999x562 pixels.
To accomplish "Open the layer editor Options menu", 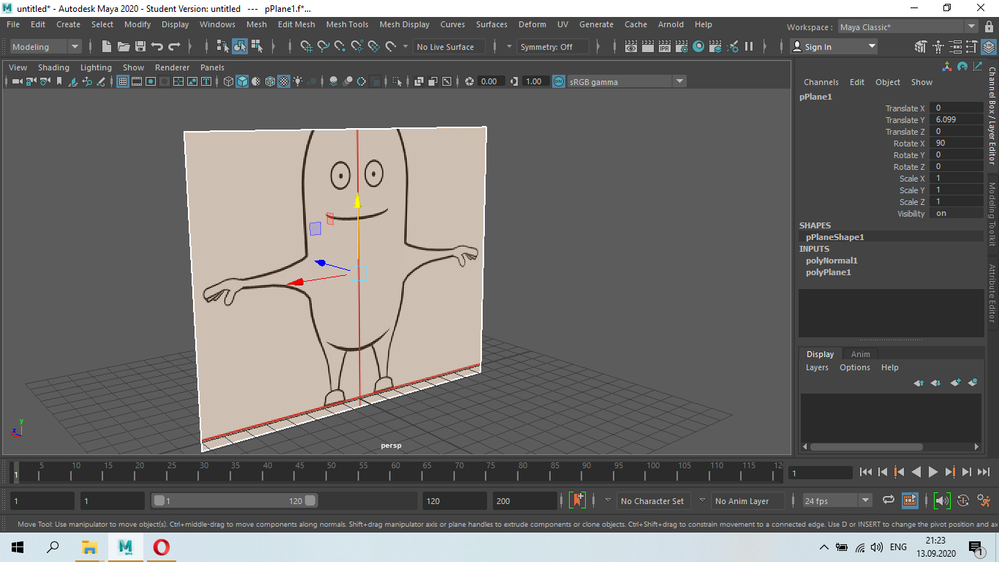I will [854, 368].
